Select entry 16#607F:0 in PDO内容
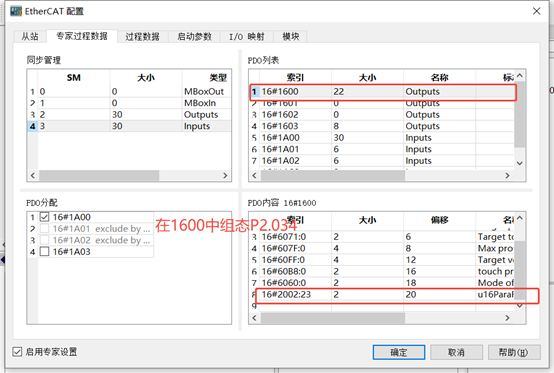Image resolution: width=554 pixels, height=373 pixels. tap(382, 248)
